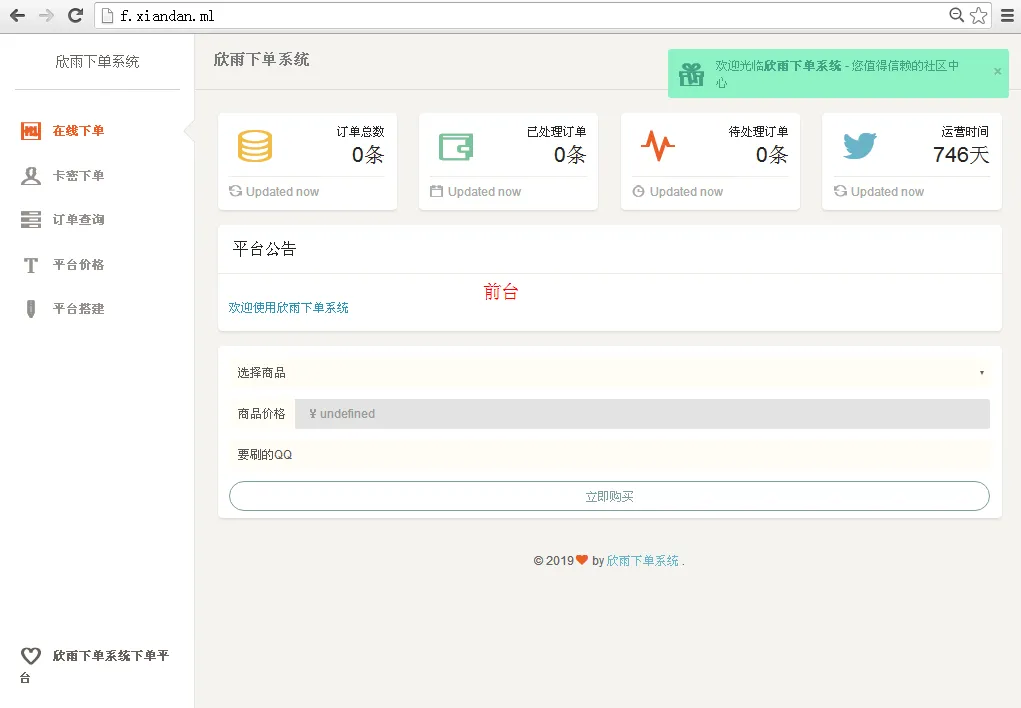Click the coins icon on 订单总数 card
This screenshot has height=708, width=1021.
[x=254, y=146]
